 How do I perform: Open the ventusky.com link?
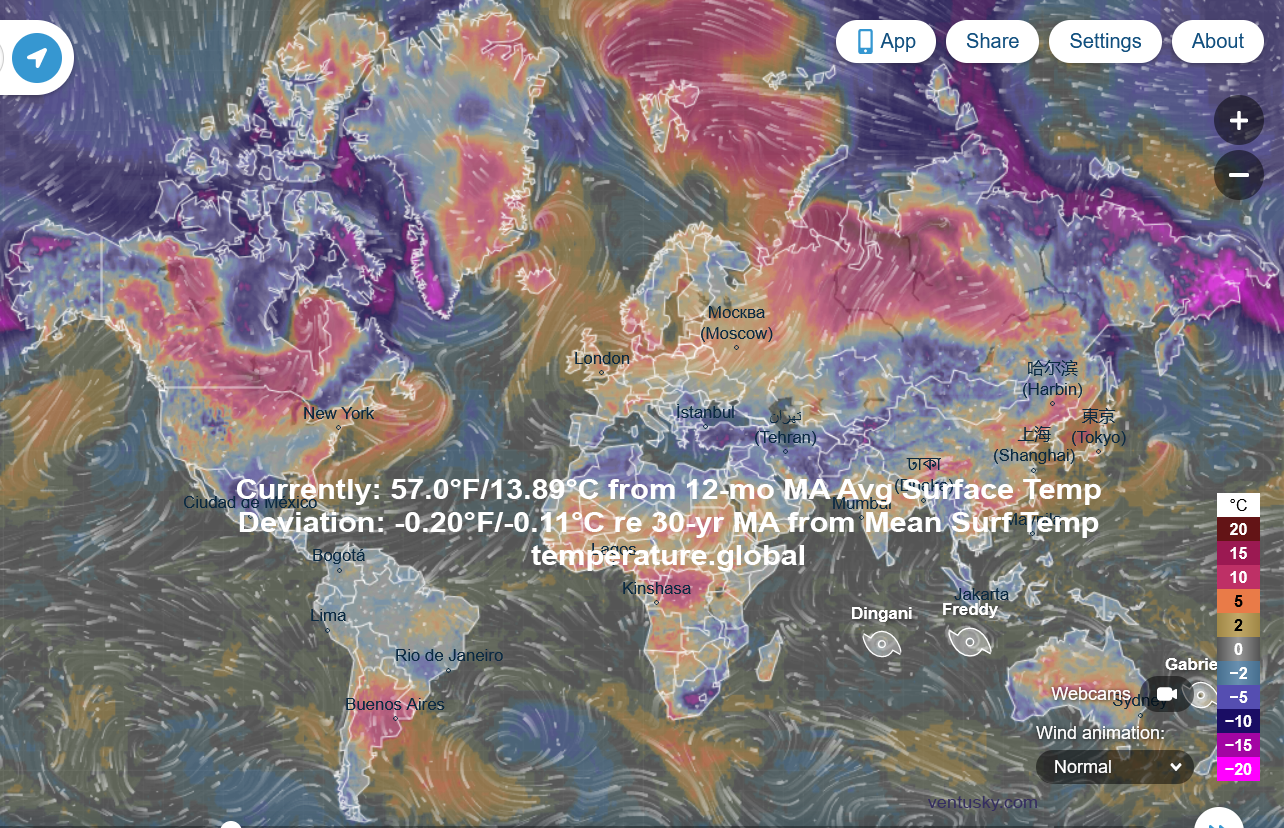coord(982,802)
